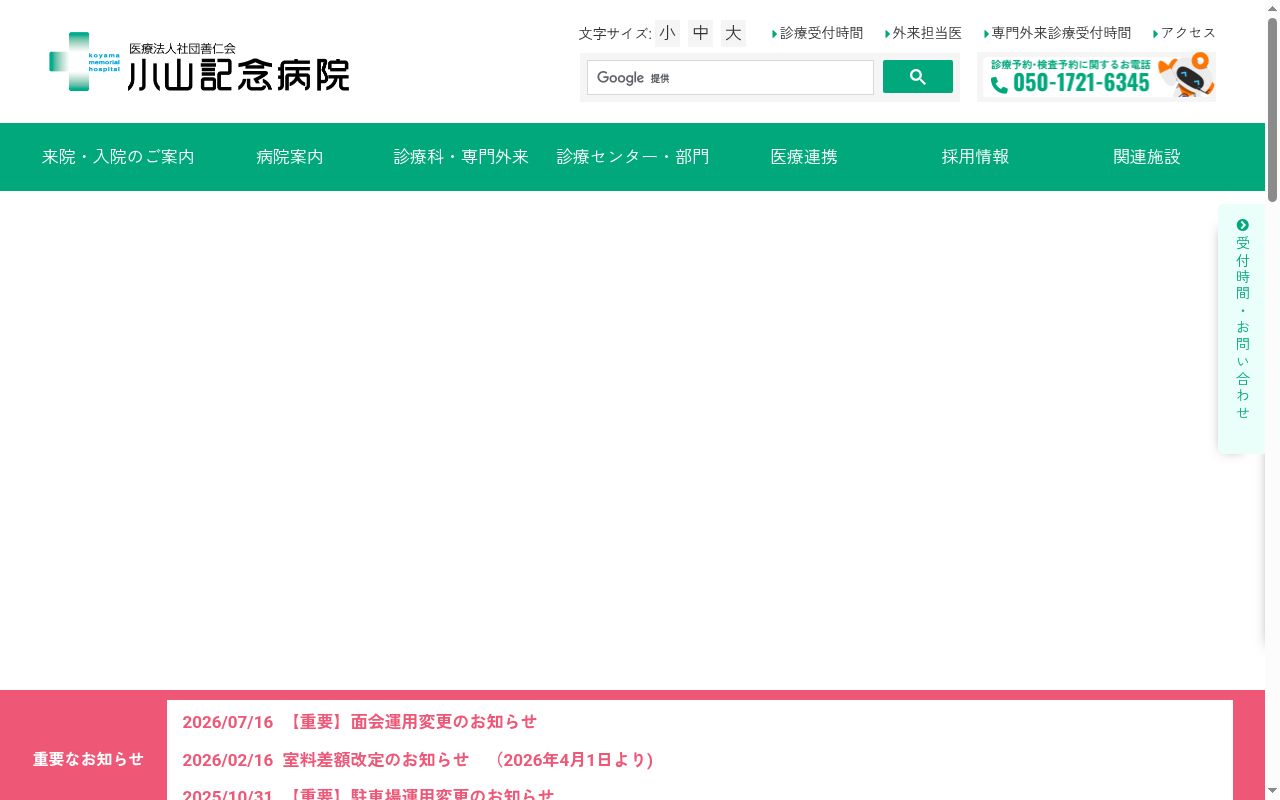This screenshot has width=1280, height=800.
Task: Open 専門外来診療受付時間 link
Action: [x=1057, y=33]
